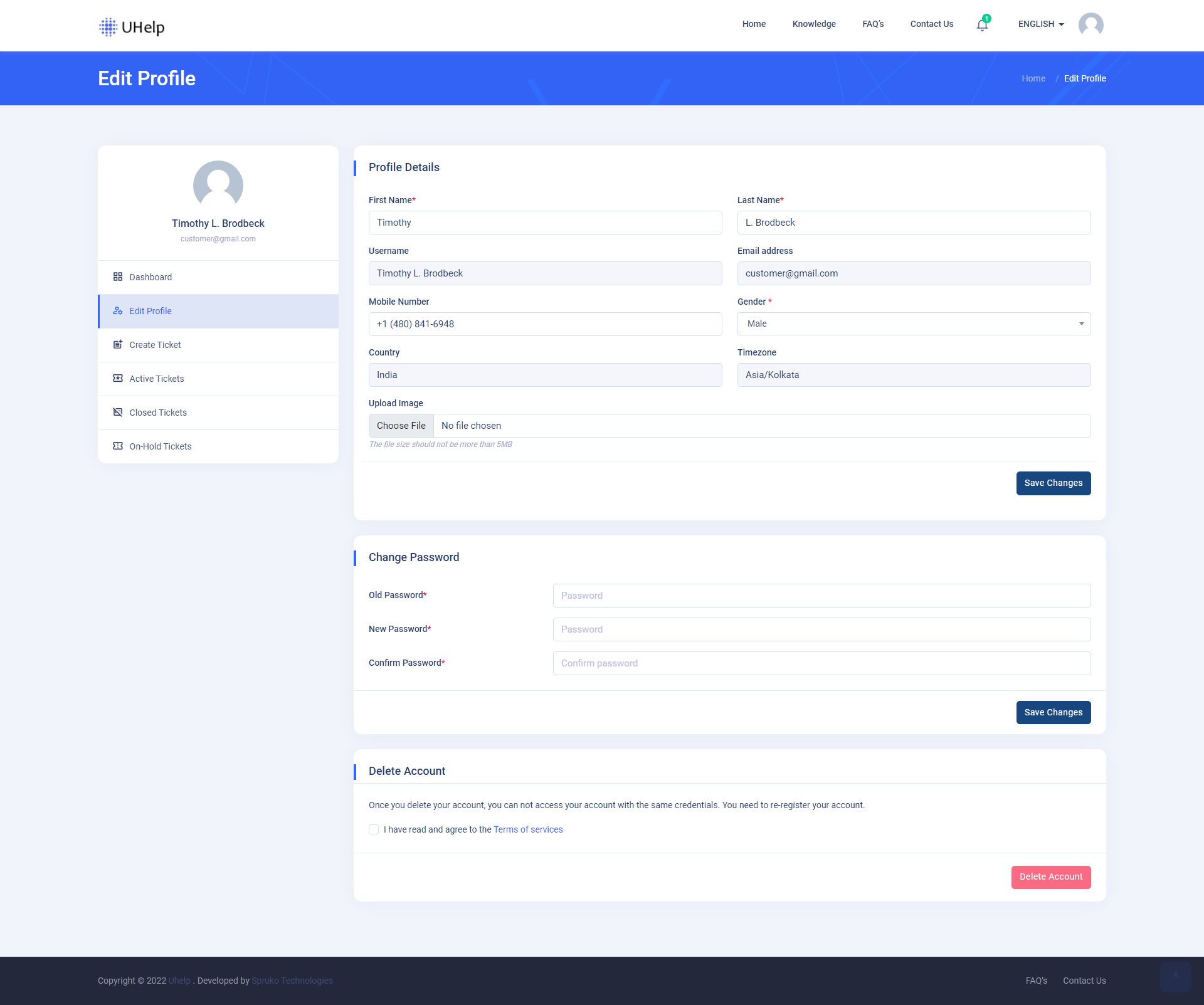Click the UHelp logo icon

click(x=108, y=27)
